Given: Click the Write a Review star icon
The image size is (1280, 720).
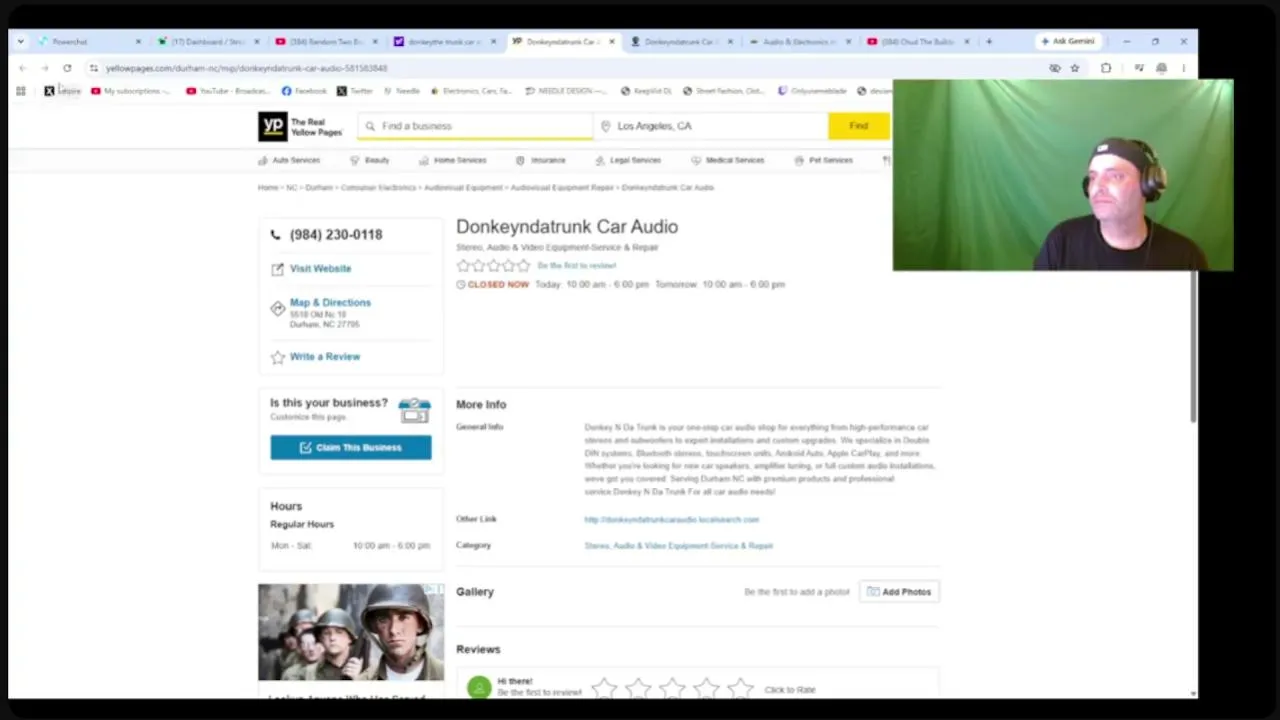Looking at the screenshot, I should [x=277, y=357].
